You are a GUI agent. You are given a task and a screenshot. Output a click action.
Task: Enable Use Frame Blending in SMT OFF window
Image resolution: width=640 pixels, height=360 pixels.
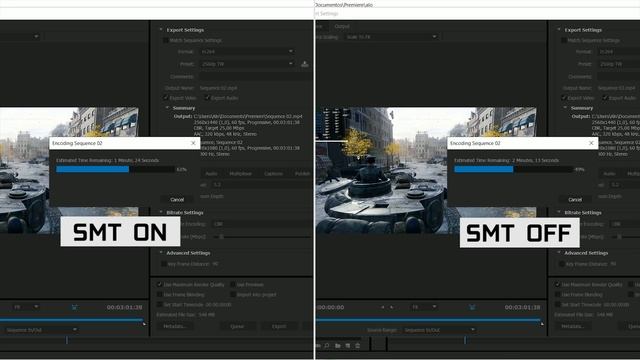click(557, 294)
